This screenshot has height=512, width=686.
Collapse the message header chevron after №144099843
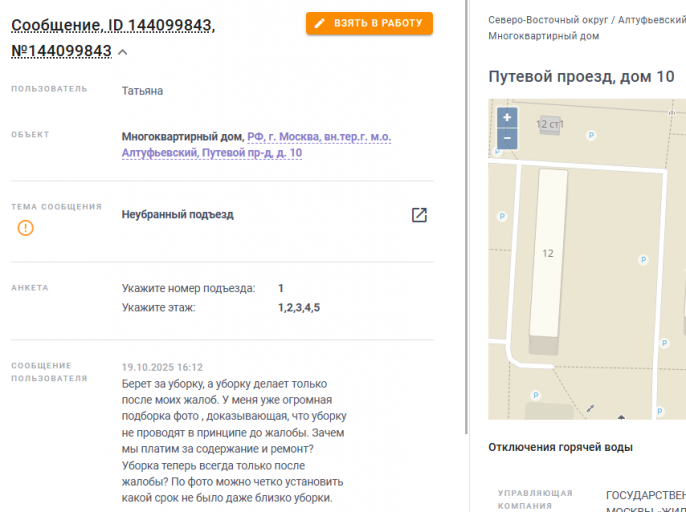(x=122, y=52)
